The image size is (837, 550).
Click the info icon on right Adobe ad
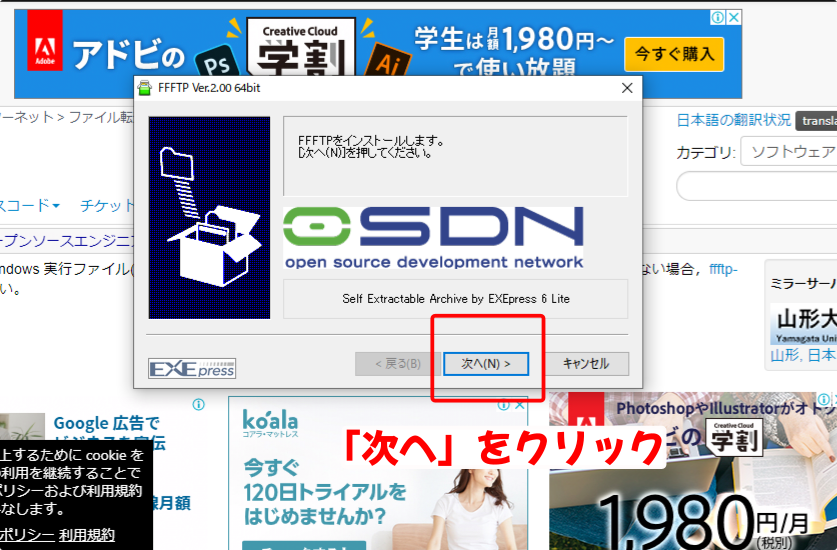point(824,399)
